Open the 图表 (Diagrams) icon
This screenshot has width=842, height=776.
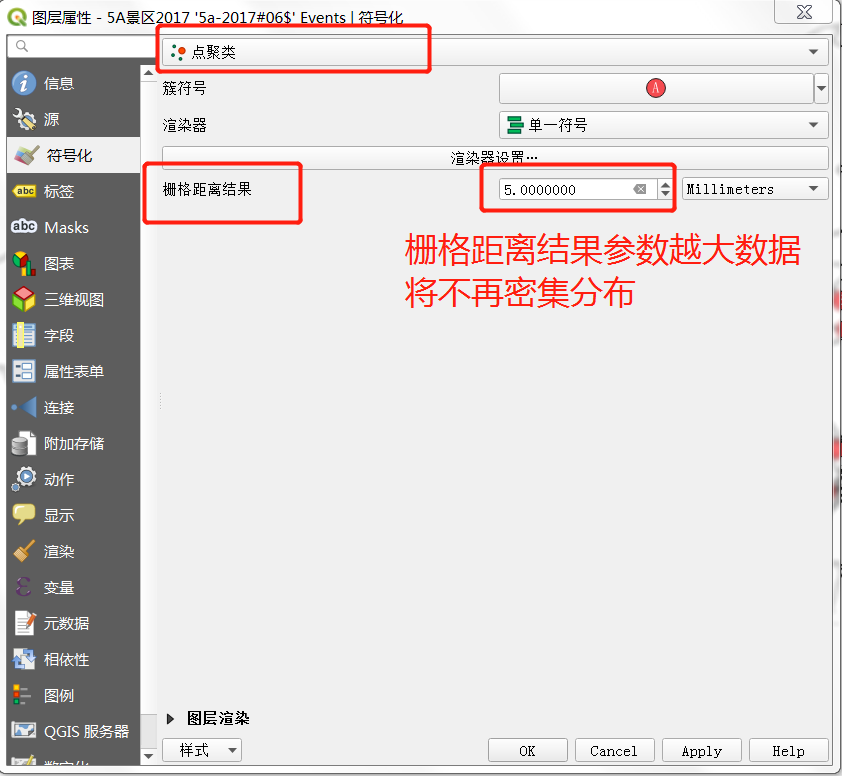click(x=24, y=264)
